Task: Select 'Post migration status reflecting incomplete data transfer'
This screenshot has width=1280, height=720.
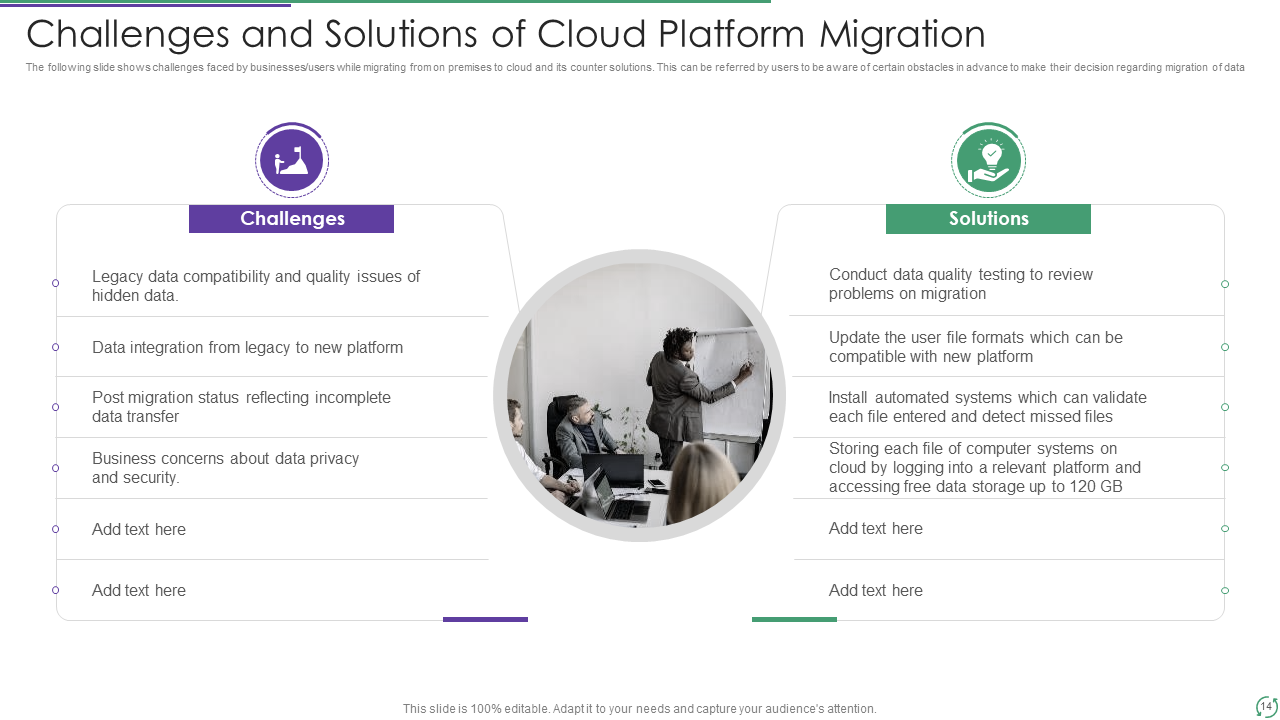Action: [x=241, y=407]
